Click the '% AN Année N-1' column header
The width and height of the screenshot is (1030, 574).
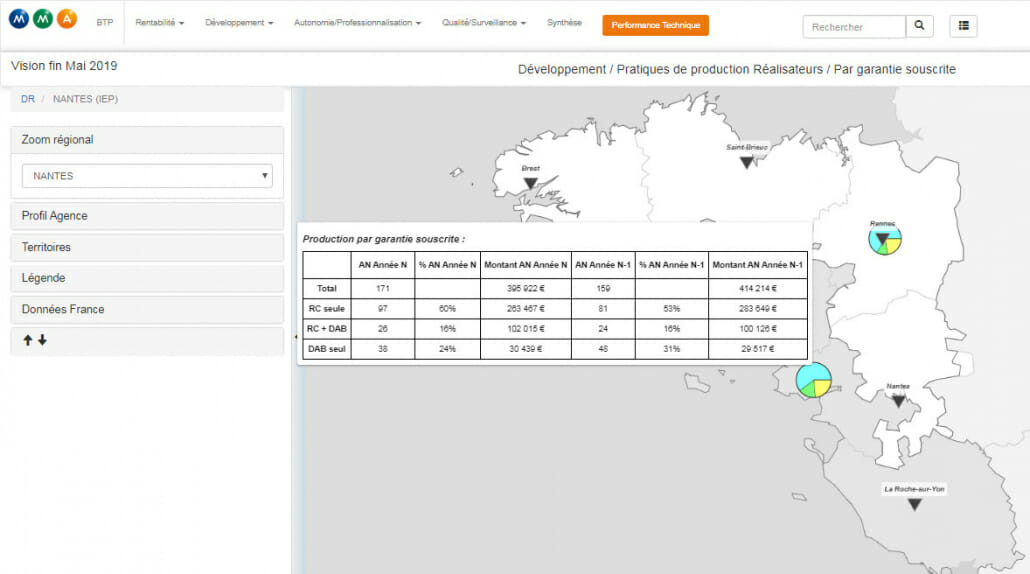pos(671,265)
